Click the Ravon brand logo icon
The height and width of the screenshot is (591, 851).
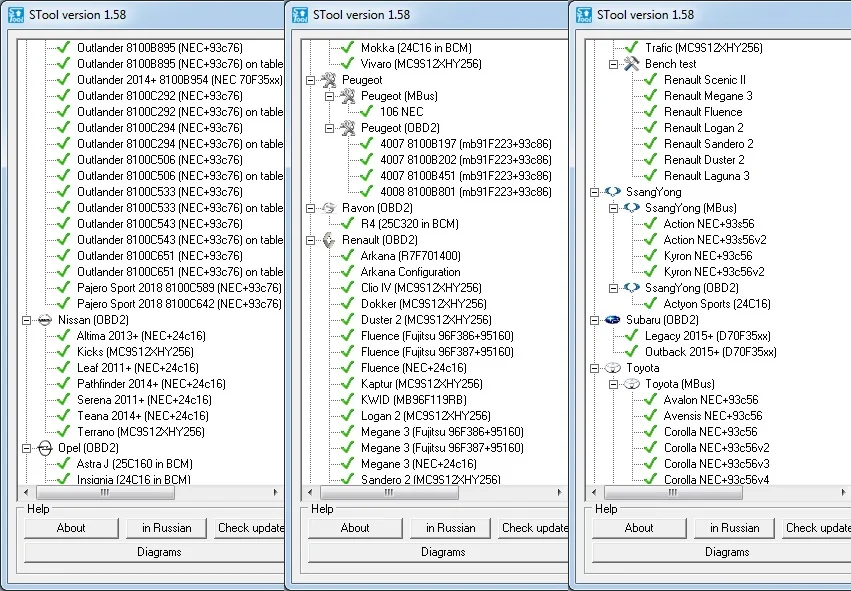[x=328, y=208]
